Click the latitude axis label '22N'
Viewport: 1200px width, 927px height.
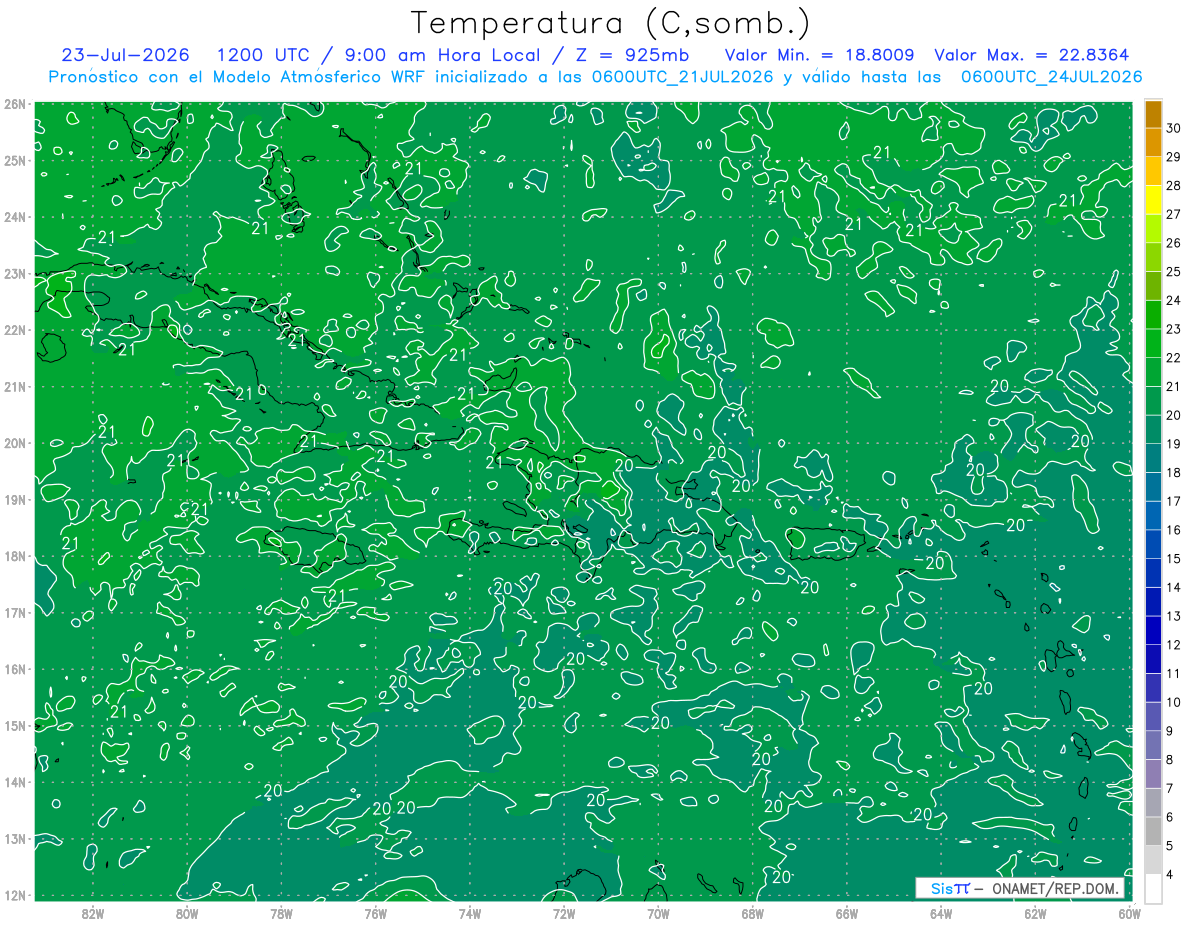[x=14, y=330]
